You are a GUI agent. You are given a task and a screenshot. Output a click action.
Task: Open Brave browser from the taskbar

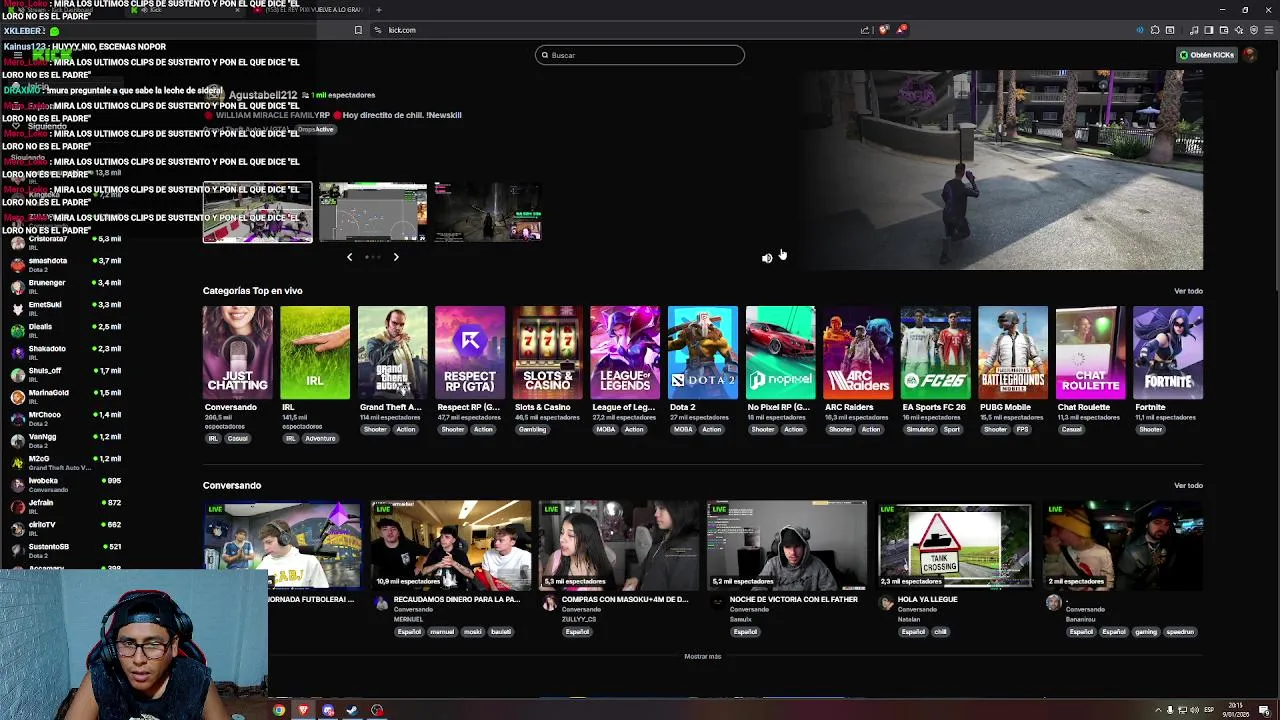[x=303, y=711]
